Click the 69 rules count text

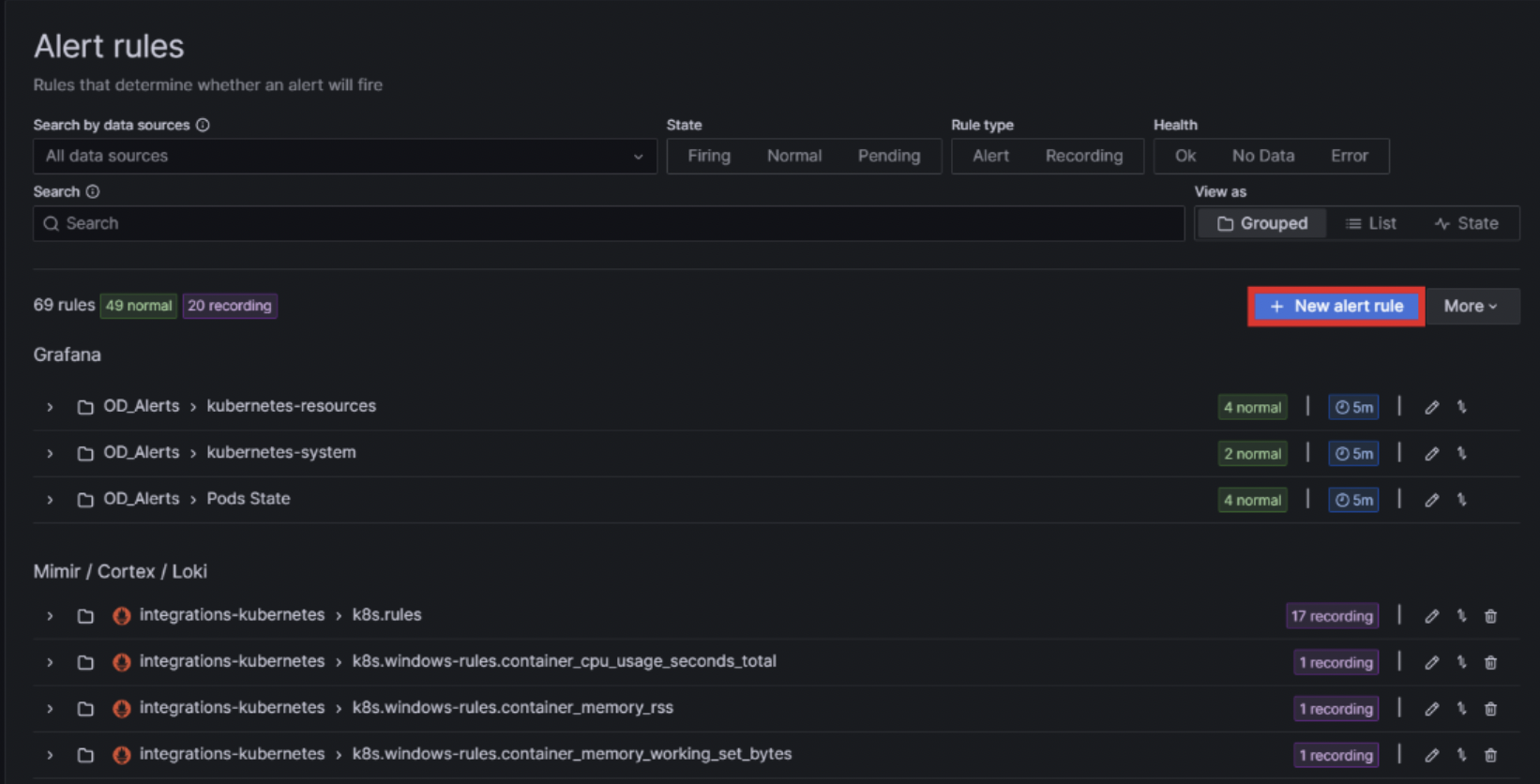coord(64,305)
